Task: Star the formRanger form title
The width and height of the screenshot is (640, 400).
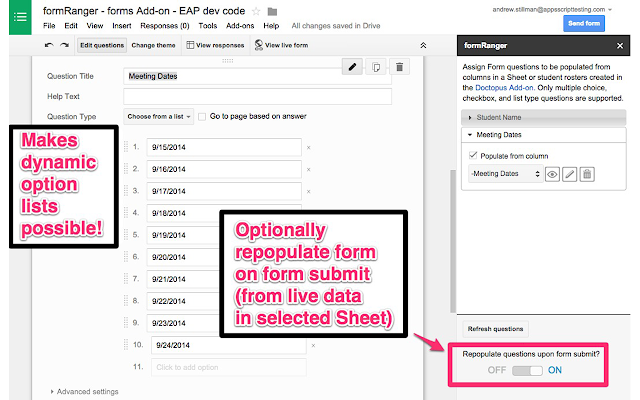Action: pyautogui.click(x=256, y=11)
